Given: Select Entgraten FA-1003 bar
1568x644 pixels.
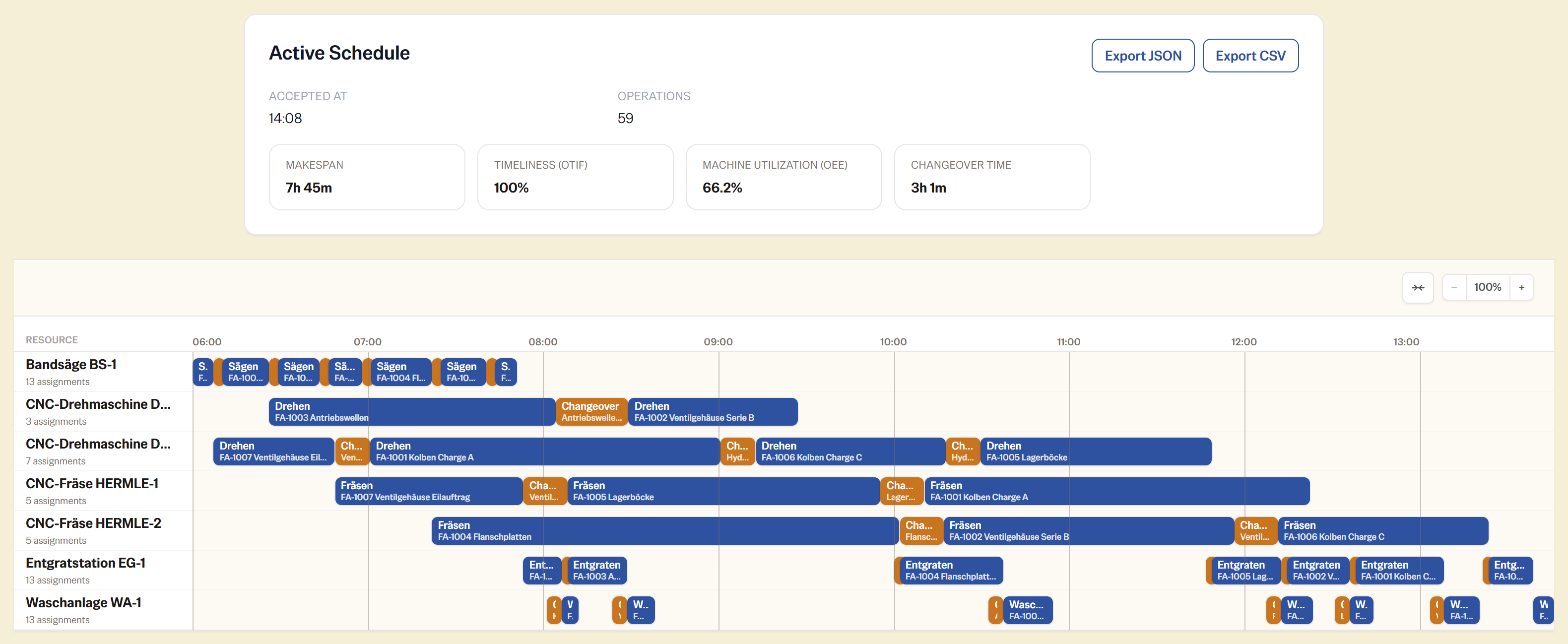Looking at the screenshot, I should pos(596,571).
